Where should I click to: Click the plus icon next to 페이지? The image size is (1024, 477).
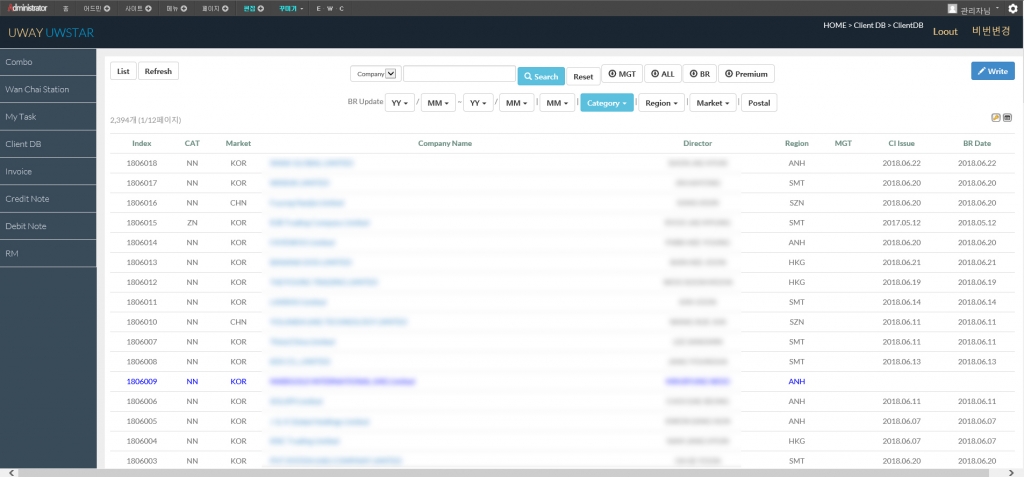click(x=225, y=8)
